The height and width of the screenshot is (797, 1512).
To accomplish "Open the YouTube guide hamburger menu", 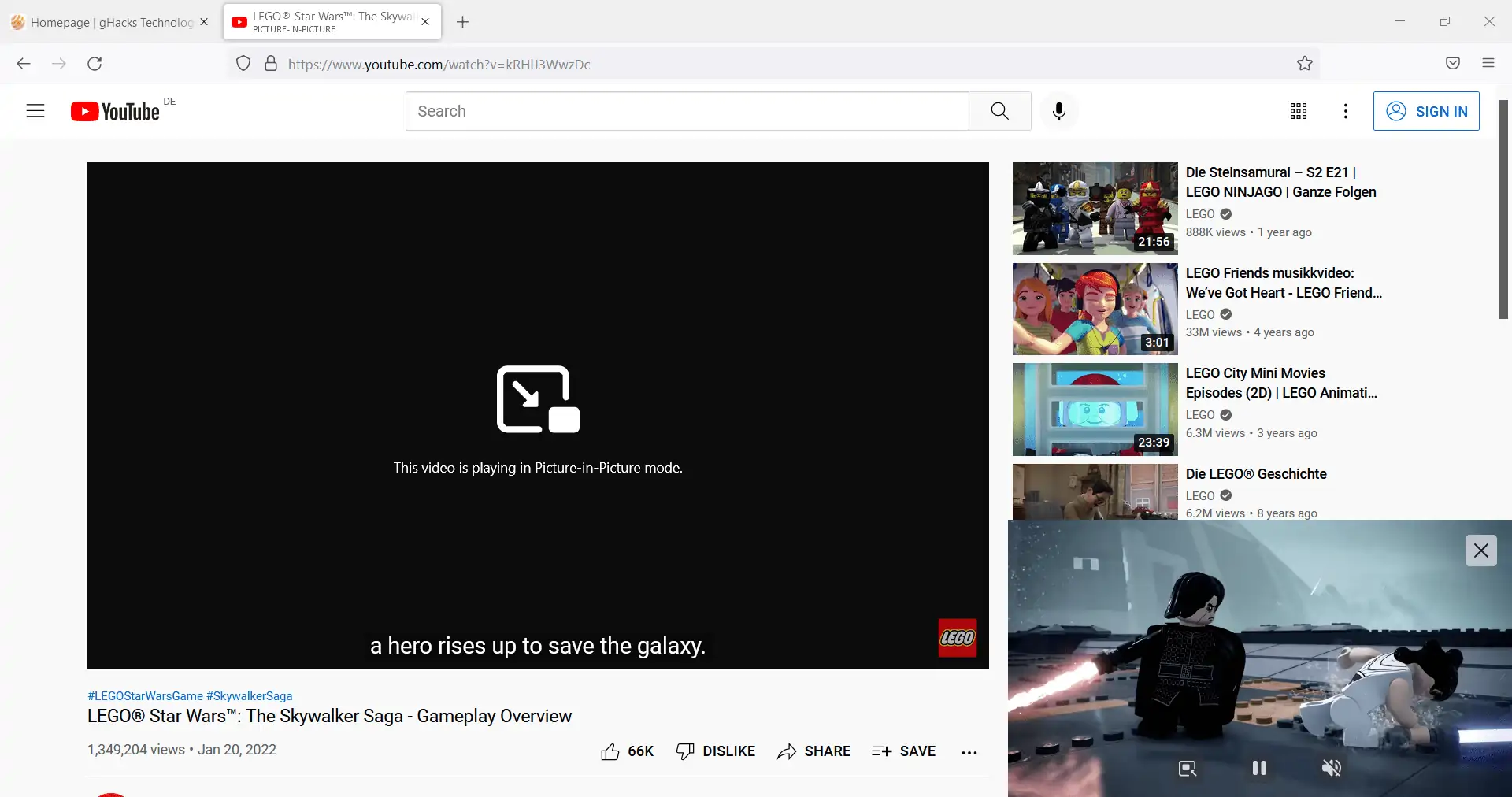I will pos(35,111).
